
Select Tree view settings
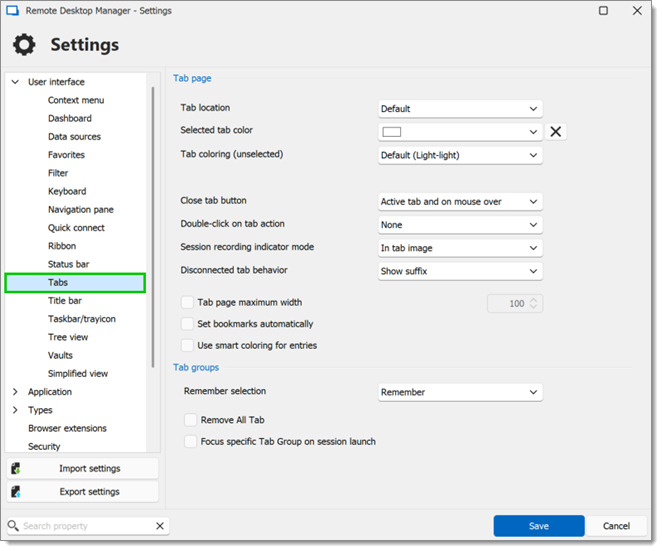click(68, 337)
